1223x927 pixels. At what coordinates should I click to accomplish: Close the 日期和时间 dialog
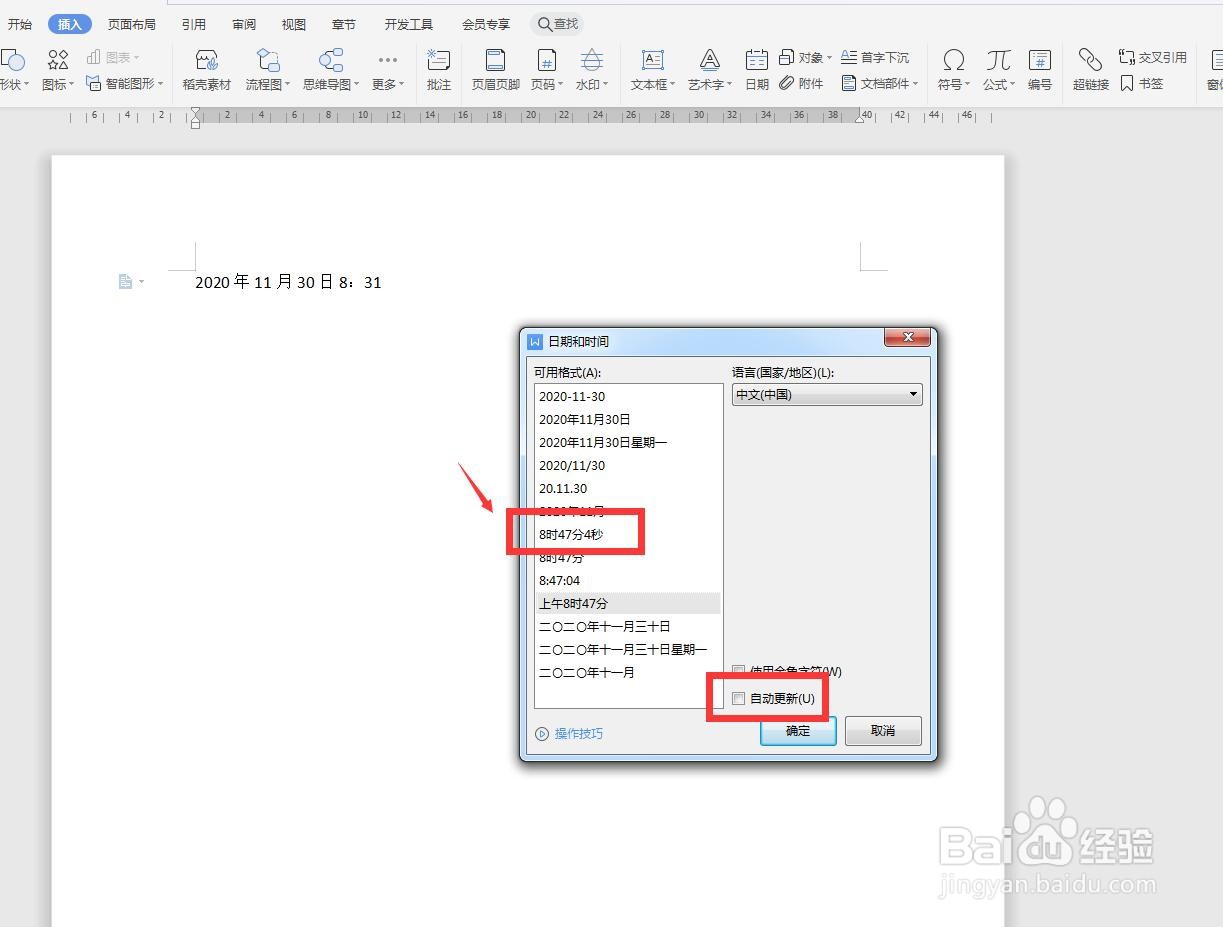click(x=908, y=338)
